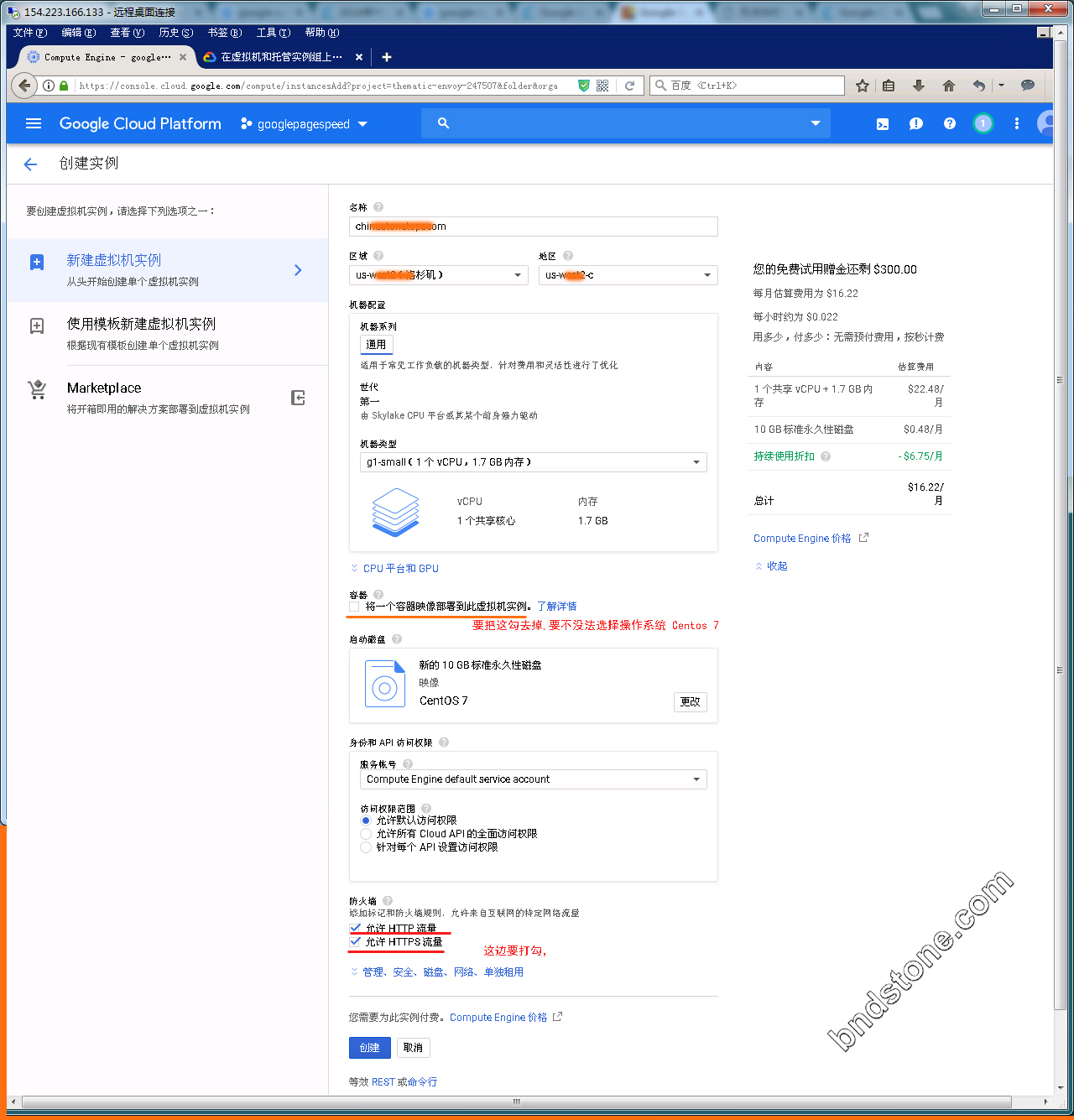Viewport: 1074px width, 1120px height.
Task: Click the 取消 cancel button
Action: [x=413, y=1048]
